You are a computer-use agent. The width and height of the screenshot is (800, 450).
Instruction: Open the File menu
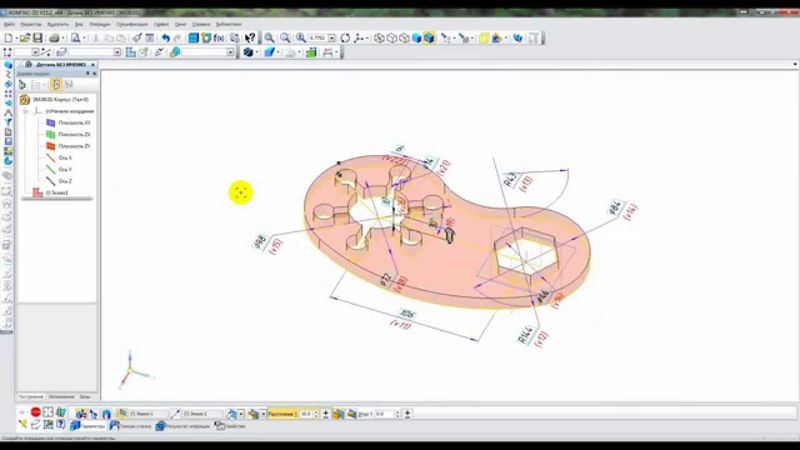(9, 24)
